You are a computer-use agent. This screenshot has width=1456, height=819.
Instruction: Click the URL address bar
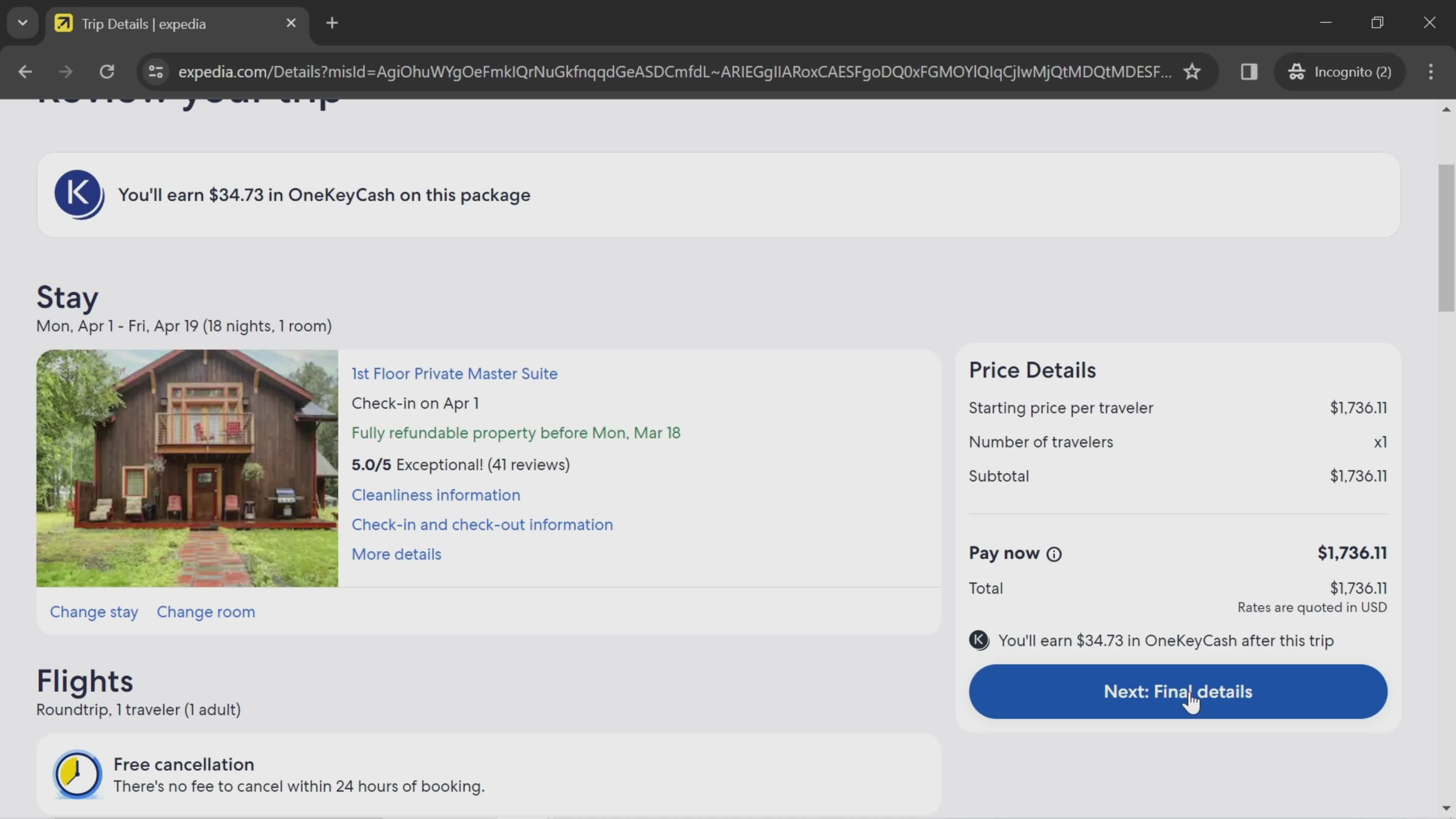(x=675, y=72)
